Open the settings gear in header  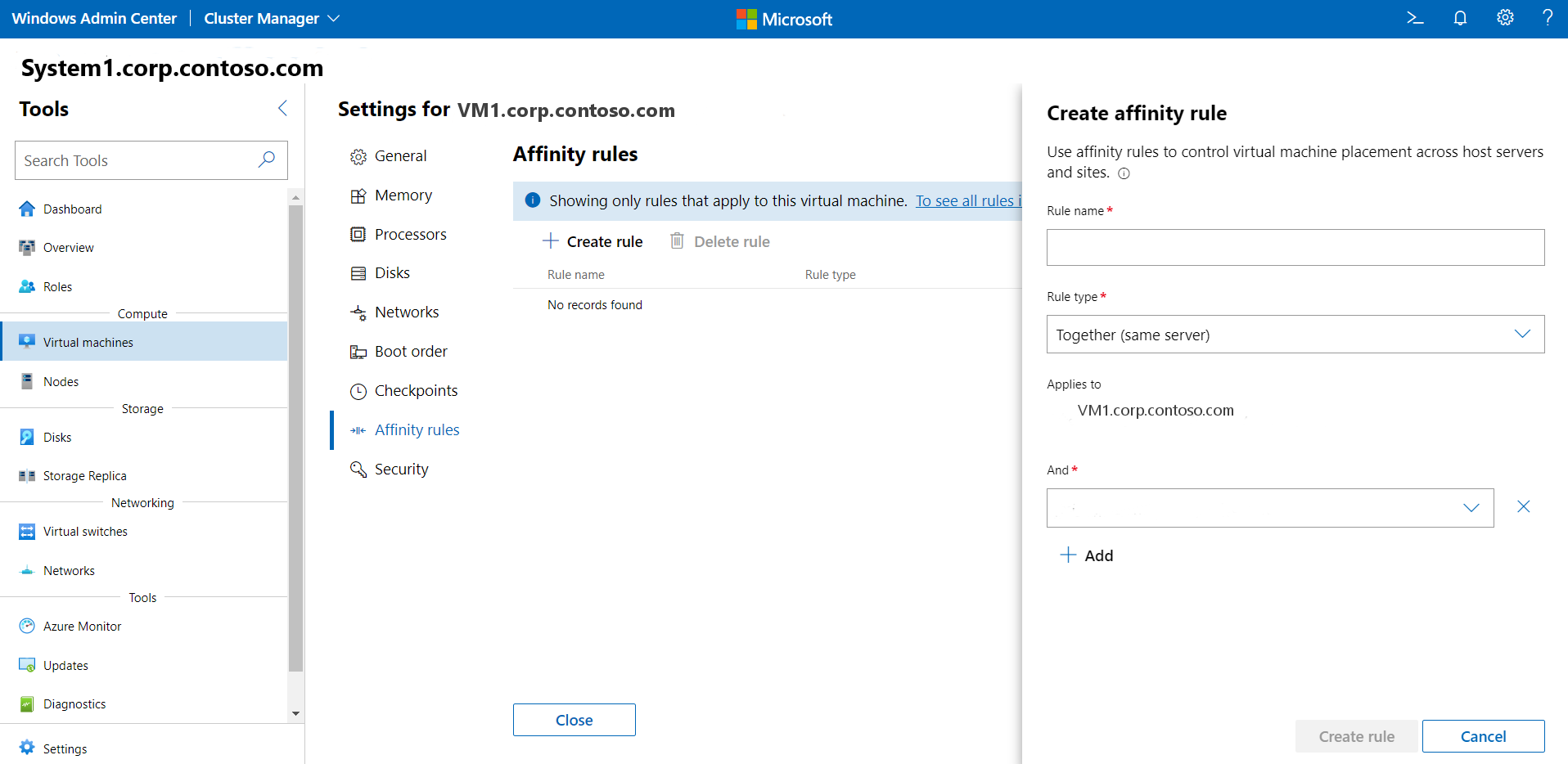[1505, 18]
